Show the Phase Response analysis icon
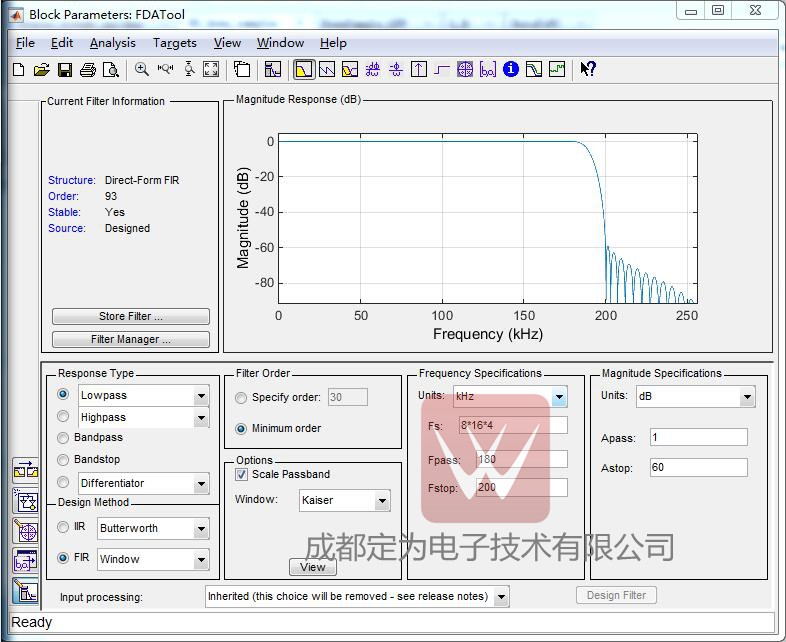The width and height of the screenshot is (786, 642). pyautogui.click(x=327, y=69)
